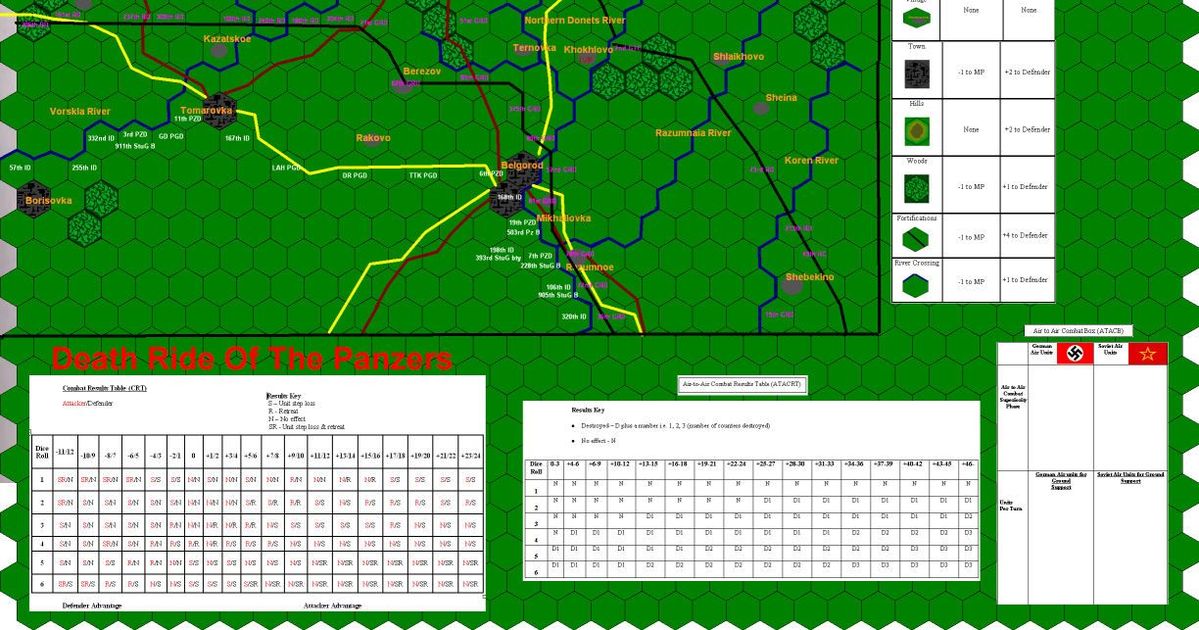The height and width of the screenshot is (630, 1199).
Task: Click the Attacker Advantage caption
Action: point(333,606)
